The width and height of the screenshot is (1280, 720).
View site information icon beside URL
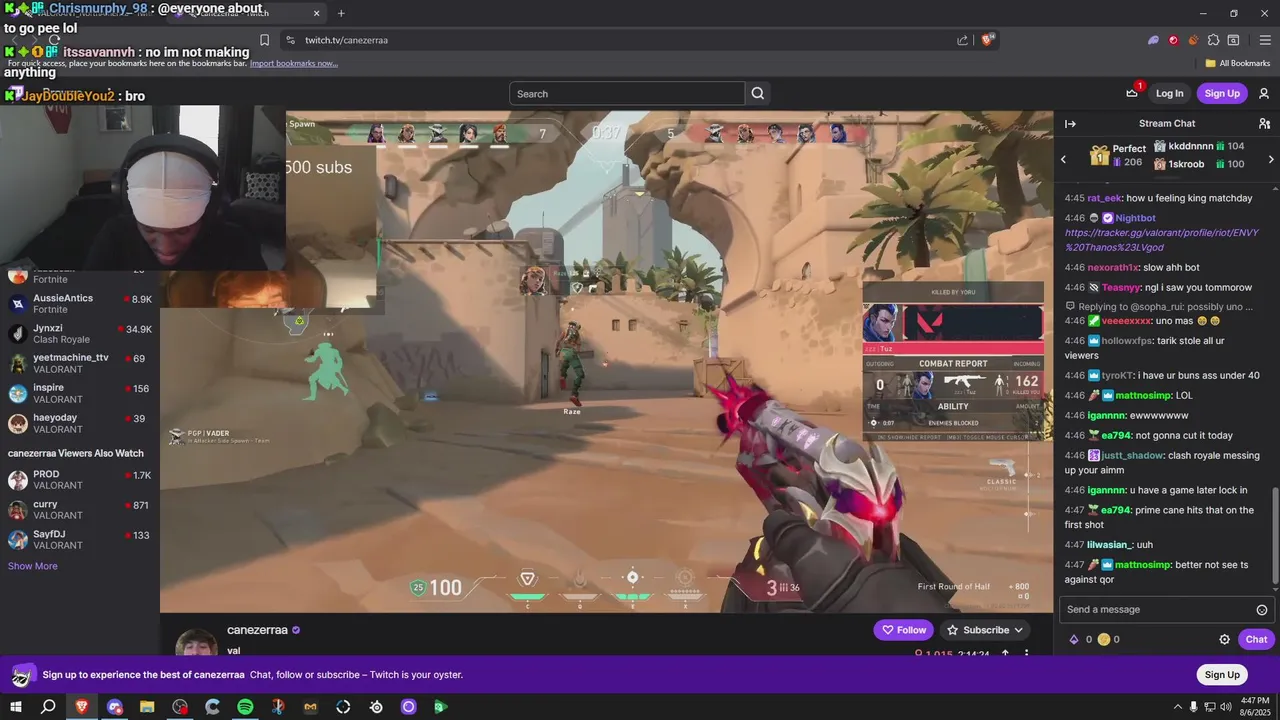pyautogui.click(x=290, y=40)
